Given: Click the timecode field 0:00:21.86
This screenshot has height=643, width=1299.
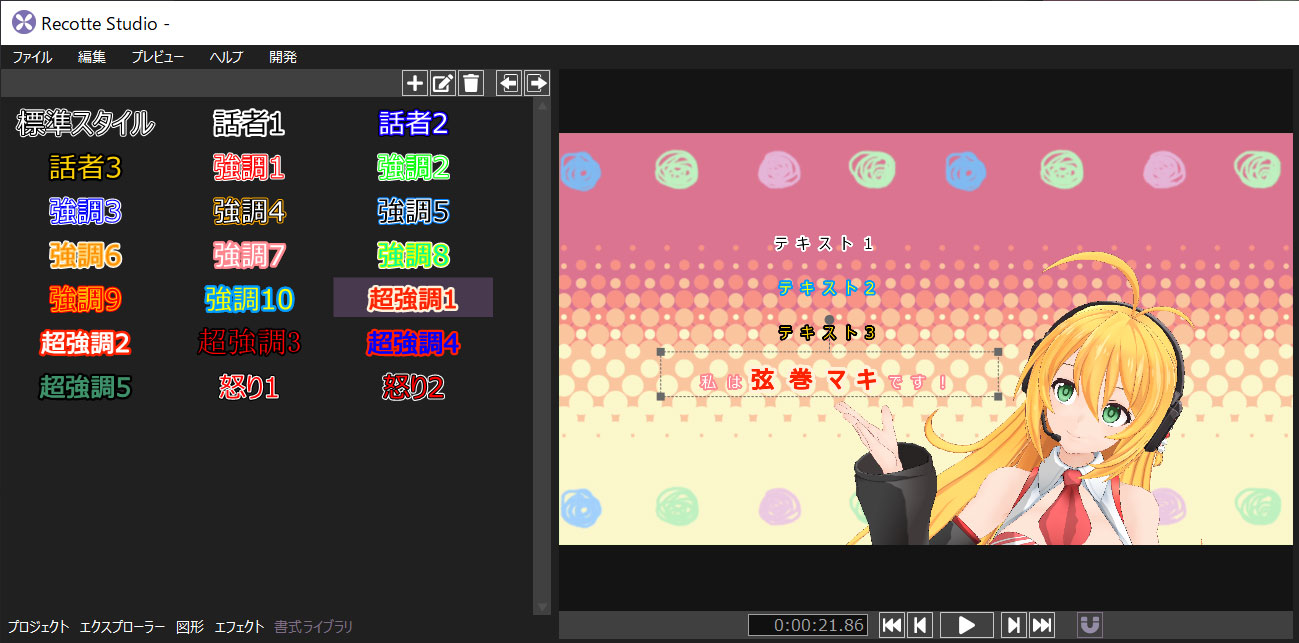Looking at the screenshot, I should [x=808, y=625].
